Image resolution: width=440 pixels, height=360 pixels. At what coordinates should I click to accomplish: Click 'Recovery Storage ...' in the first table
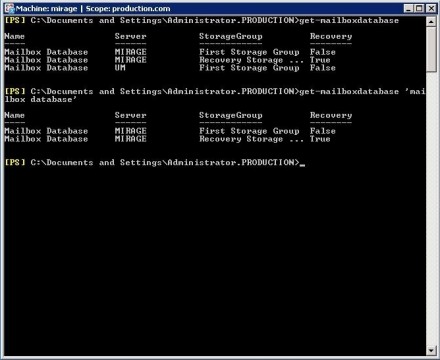(251, 60)
